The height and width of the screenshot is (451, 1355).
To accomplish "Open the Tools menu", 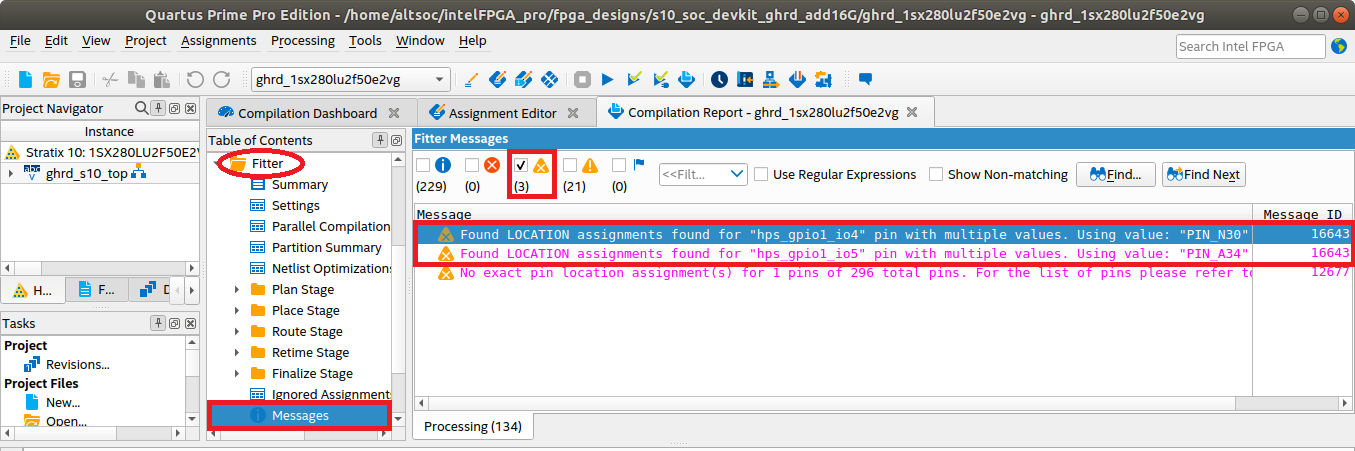I will [365, 40].
